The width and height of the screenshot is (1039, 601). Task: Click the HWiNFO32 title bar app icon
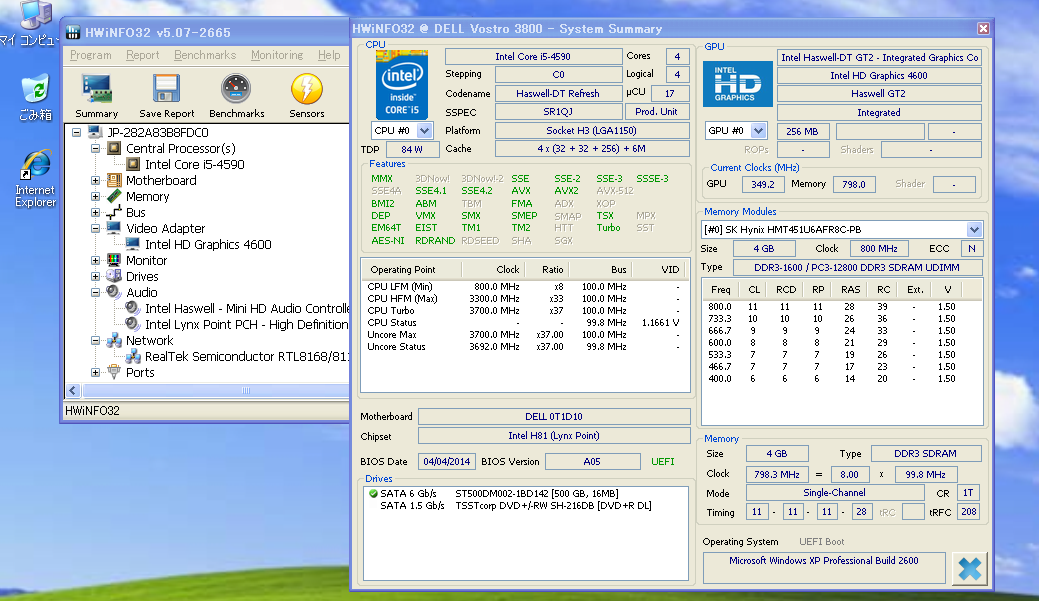(x=73, y=32)
